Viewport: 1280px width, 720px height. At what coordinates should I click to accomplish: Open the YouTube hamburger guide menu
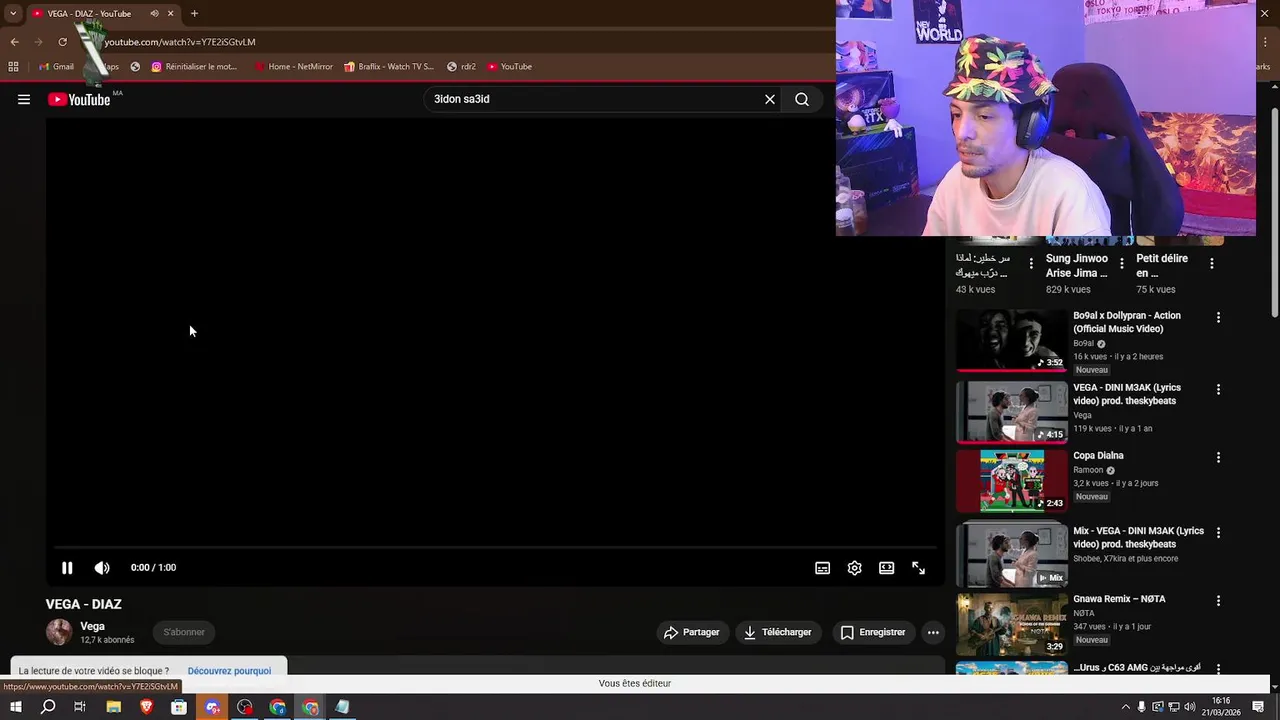(x=24, y=99)
